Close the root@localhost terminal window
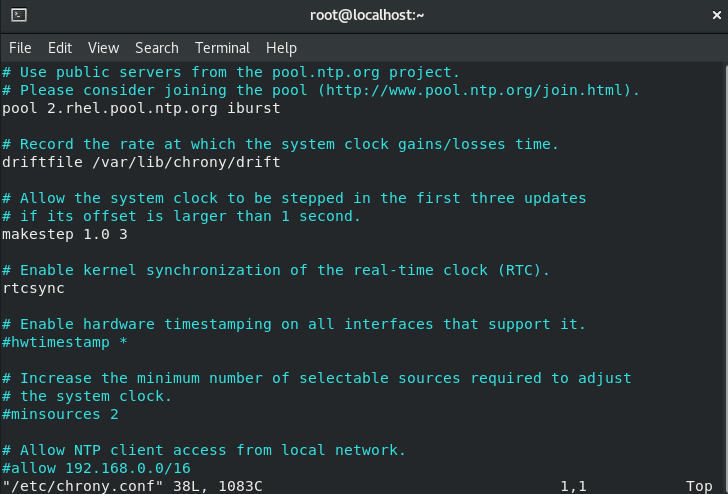 [x=716, y=15]
